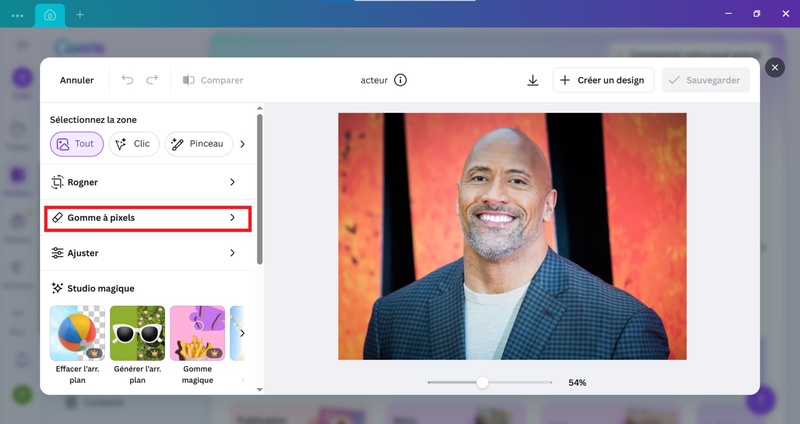Expand the Rogner chevron
800x424 pixels.
point(232,182)
